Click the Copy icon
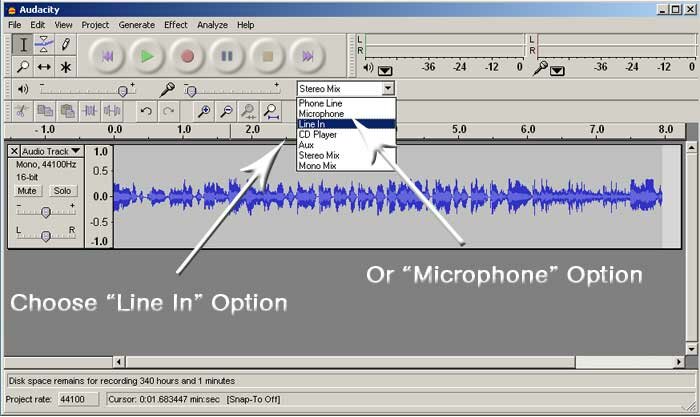 (45, 111)
